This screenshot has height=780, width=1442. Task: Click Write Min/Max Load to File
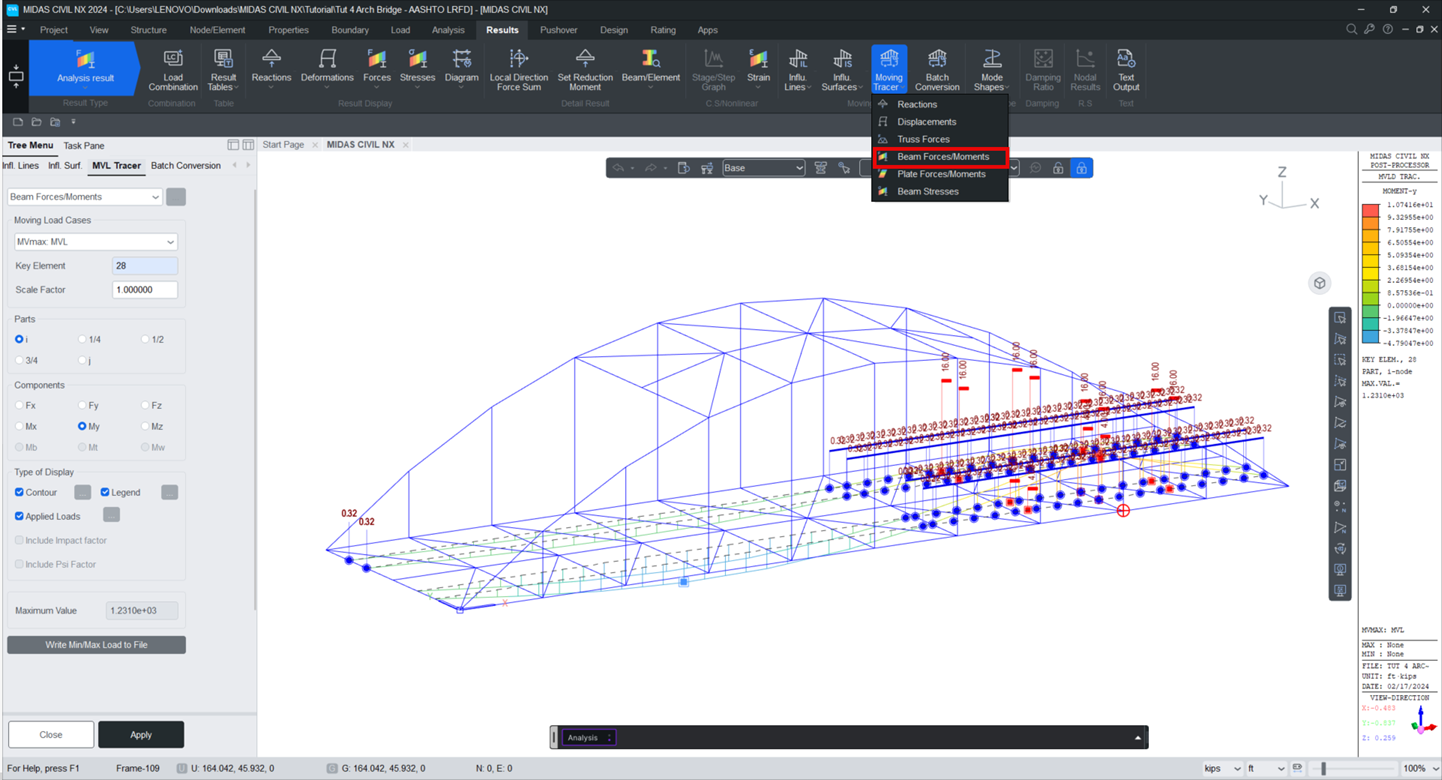point(96,645)
